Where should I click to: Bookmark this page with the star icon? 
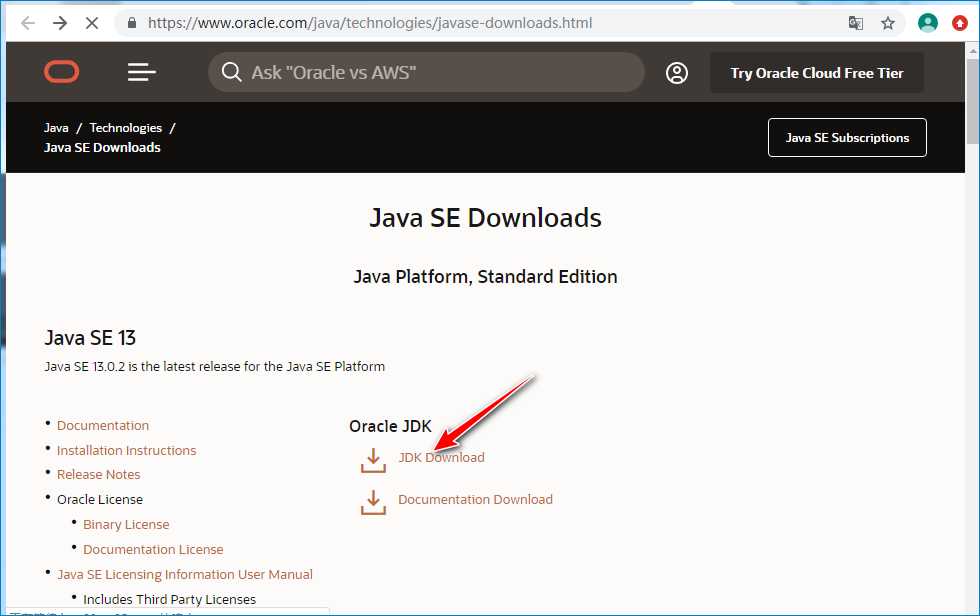pyautogui.click(x=888, y=23)
